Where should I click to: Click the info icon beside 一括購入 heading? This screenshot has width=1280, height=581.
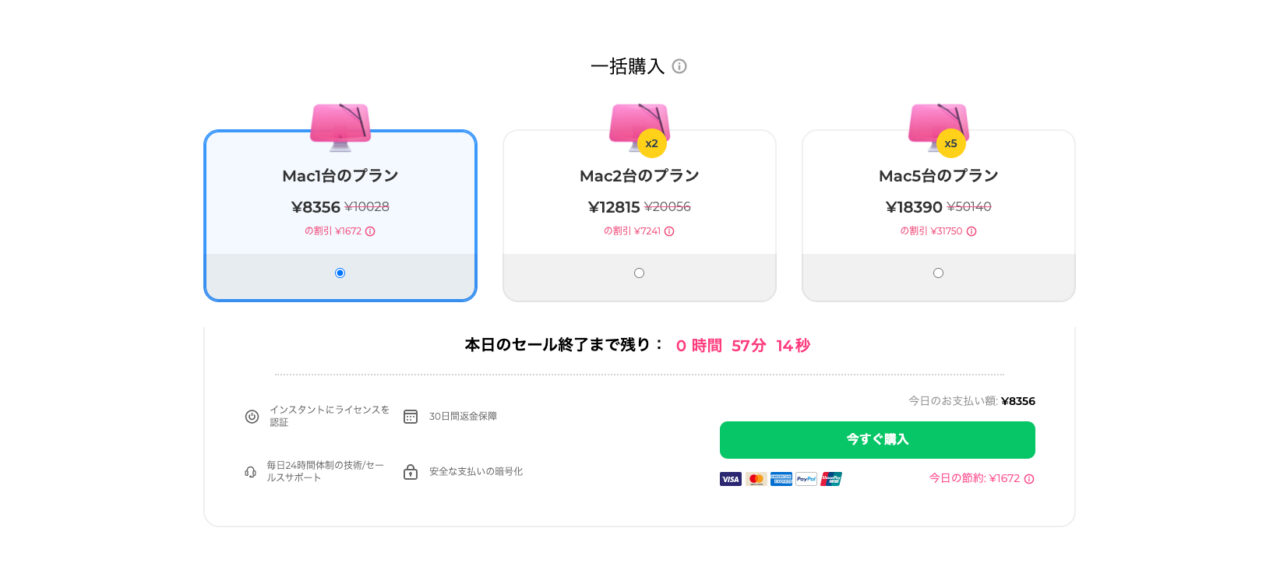679,66
